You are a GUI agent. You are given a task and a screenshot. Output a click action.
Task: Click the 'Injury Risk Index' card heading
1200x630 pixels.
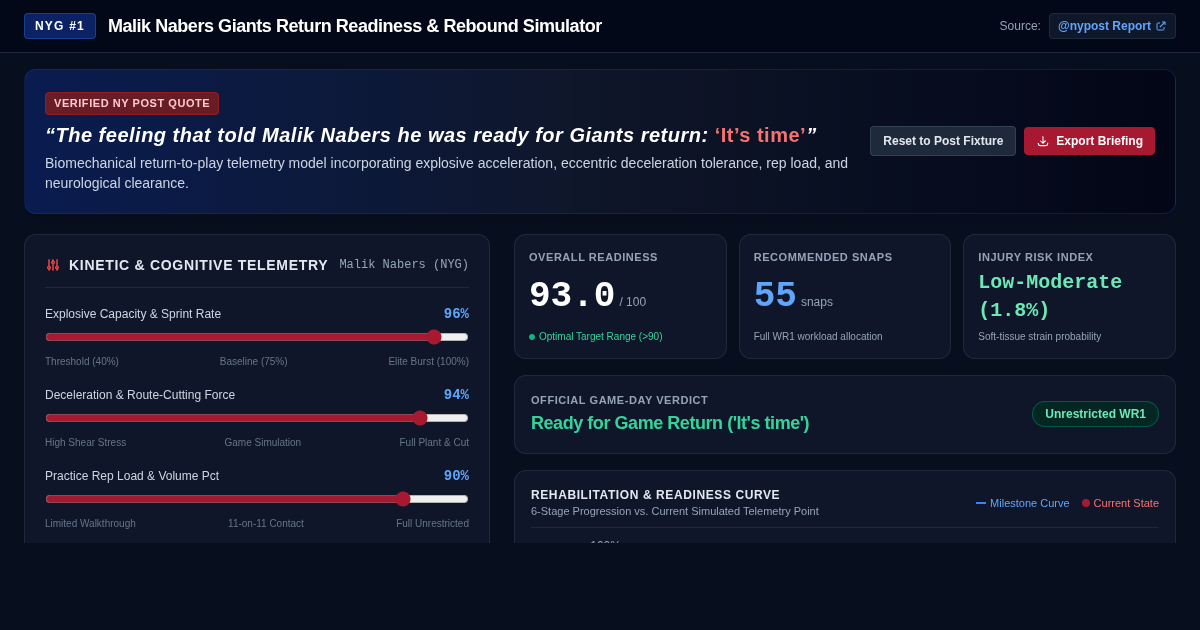coord(1036,257)
